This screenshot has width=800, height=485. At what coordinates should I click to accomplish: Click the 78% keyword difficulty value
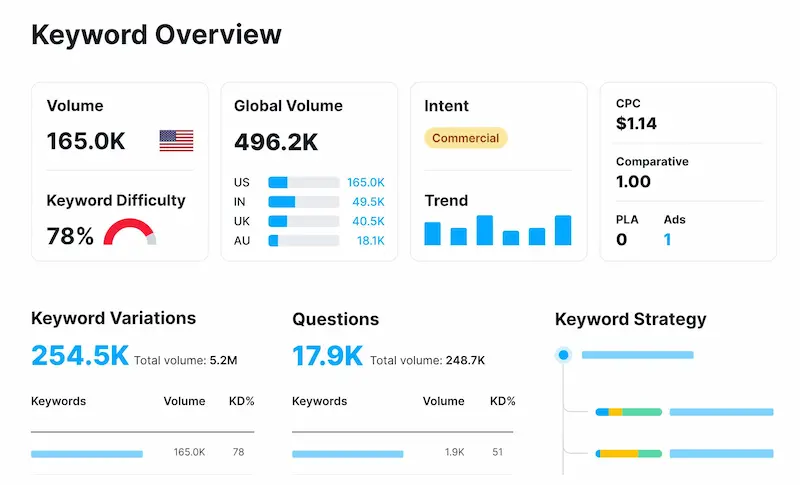coord(70,236)
